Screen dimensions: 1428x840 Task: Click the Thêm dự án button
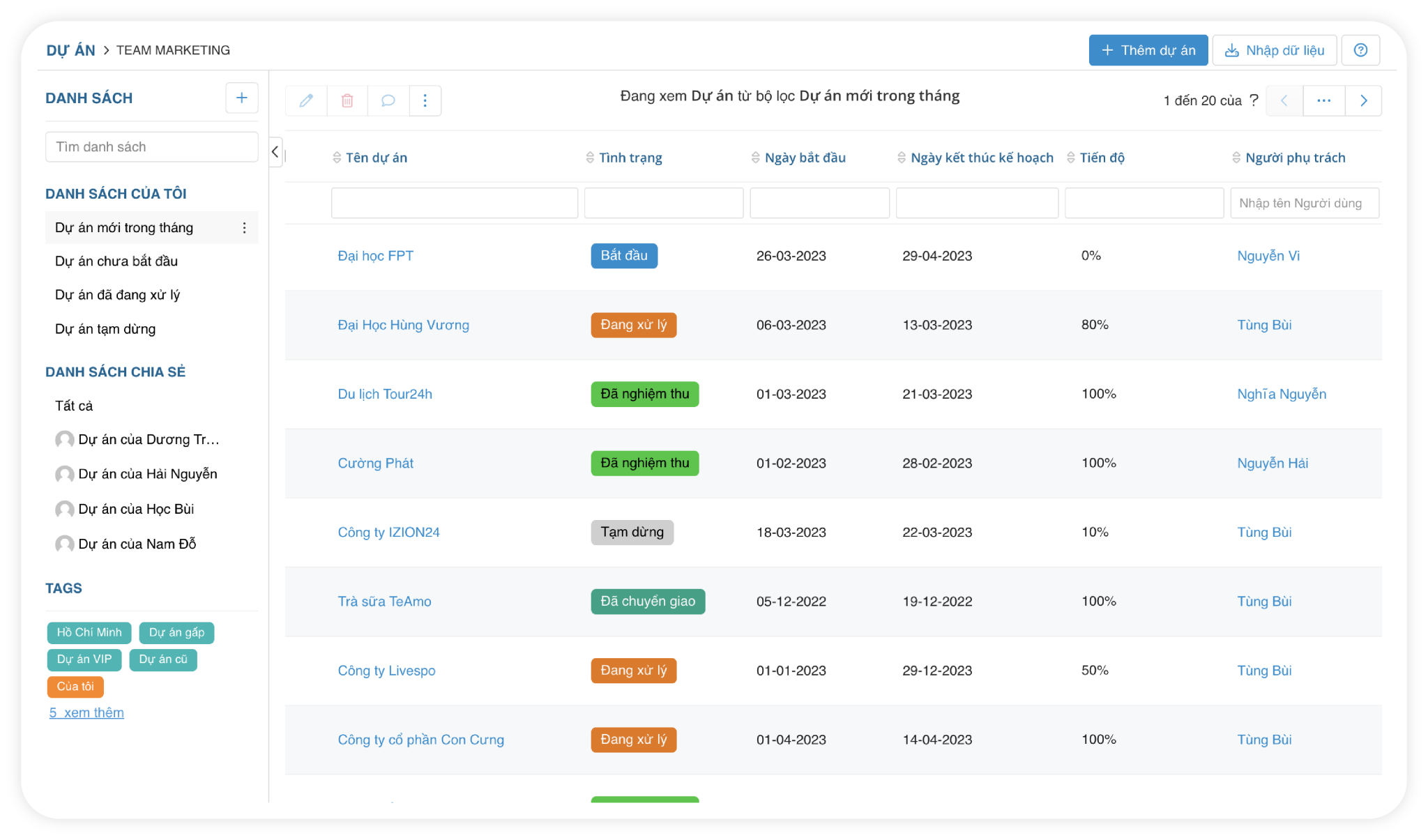point(1148,50)
